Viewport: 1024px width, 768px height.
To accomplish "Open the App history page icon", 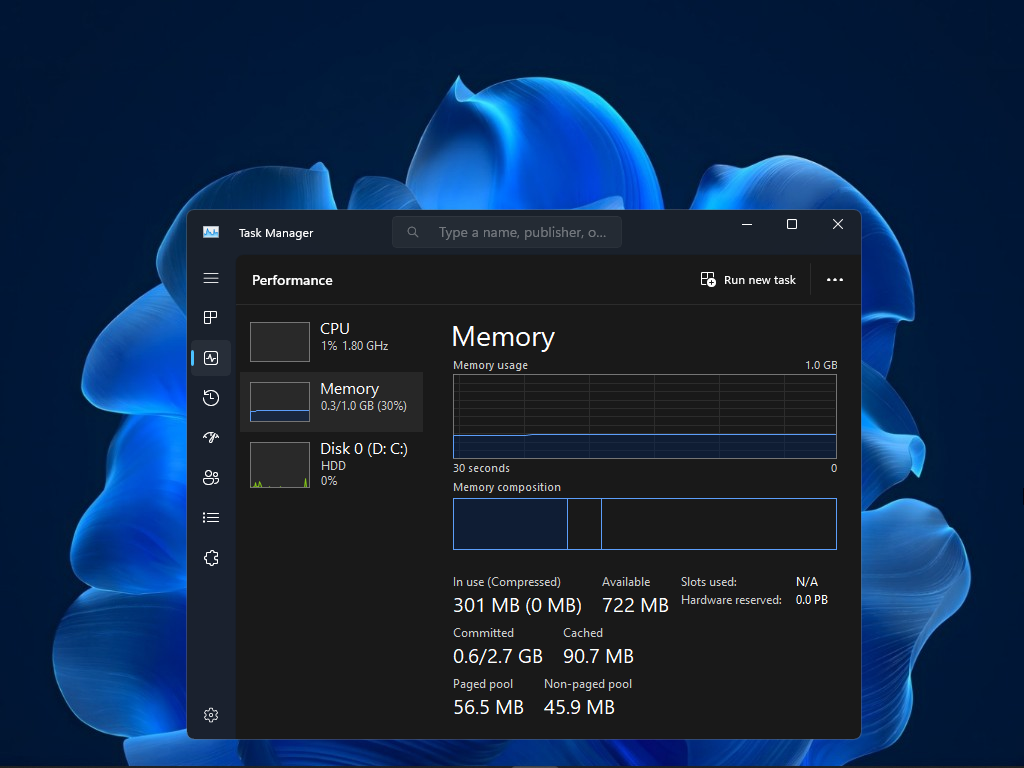I will pos(211,398).
